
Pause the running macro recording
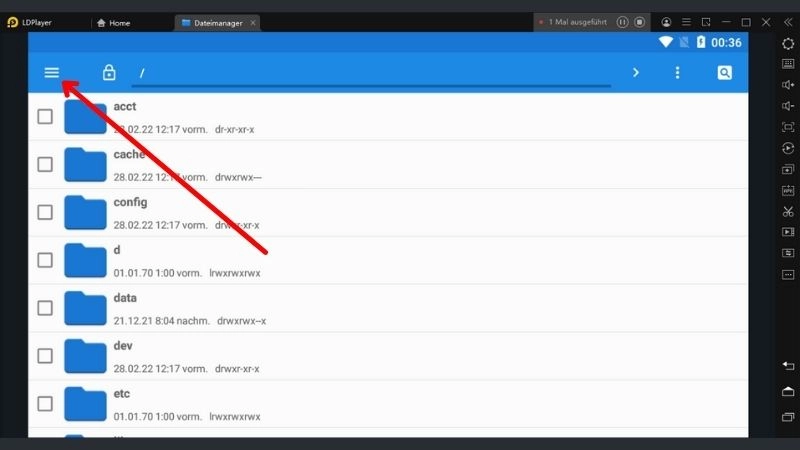click(622, 22)
